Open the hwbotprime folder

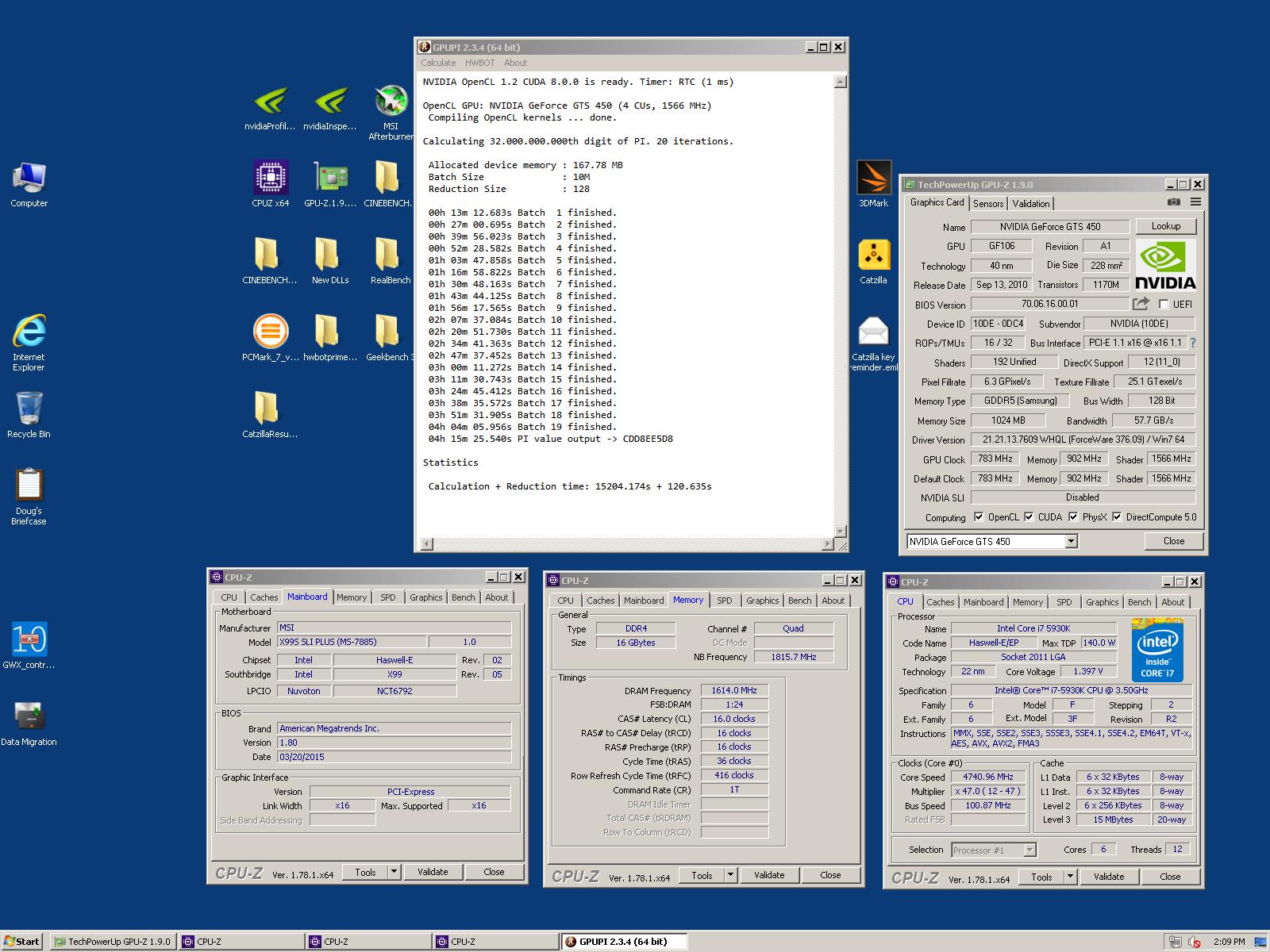[x=330, y=338]
